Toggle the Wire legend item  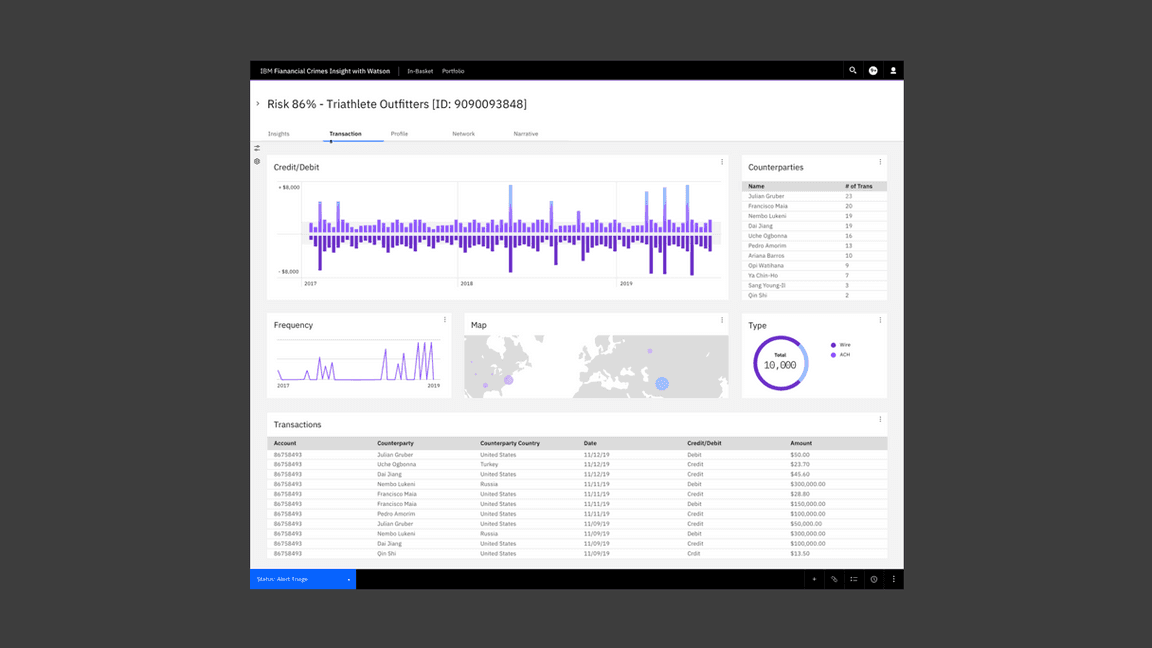[x=841, y=345]
